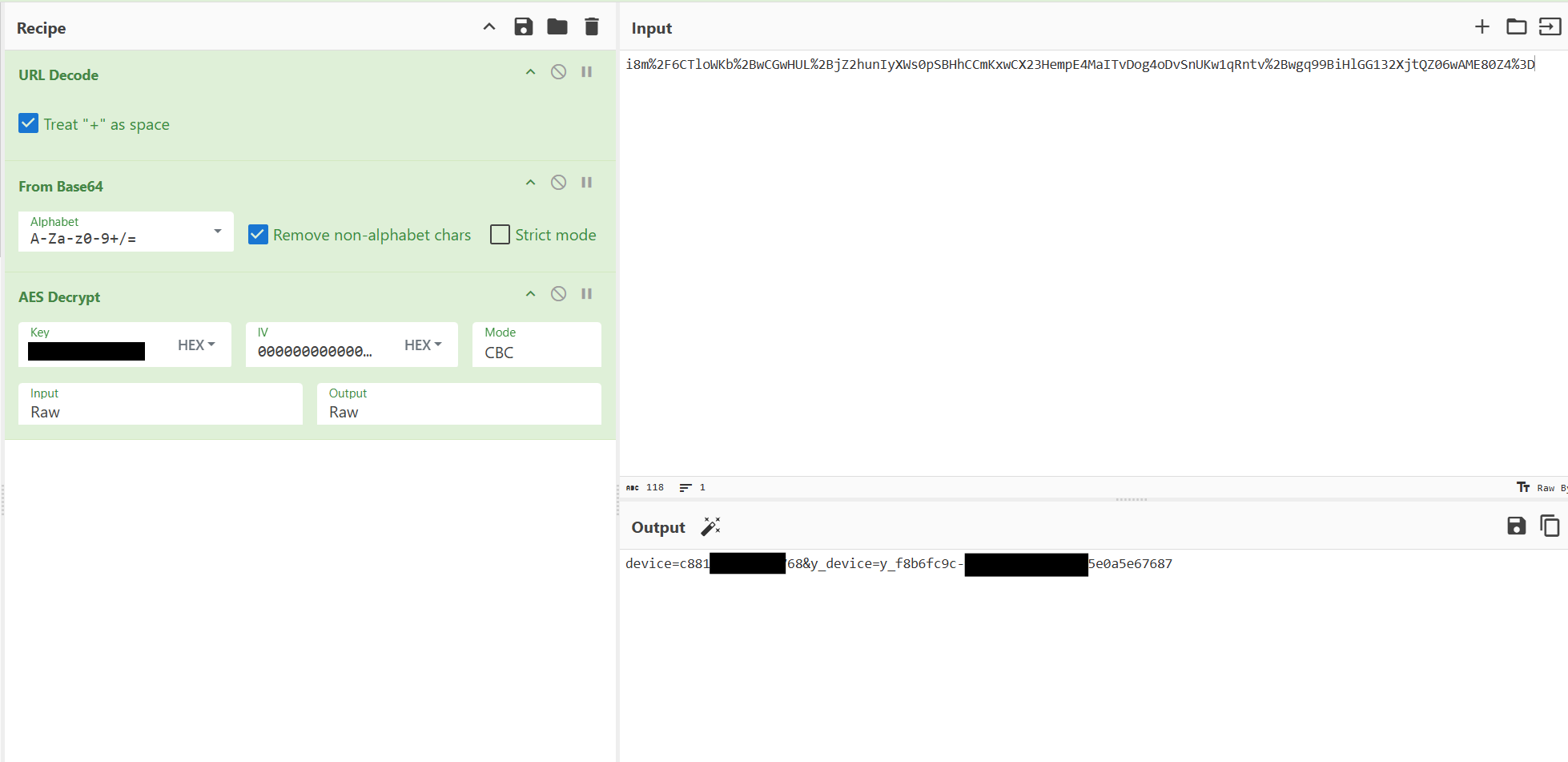Collapse all recipe operations chevron
Screen dimensions: 1568x762
tap(489, 26)
